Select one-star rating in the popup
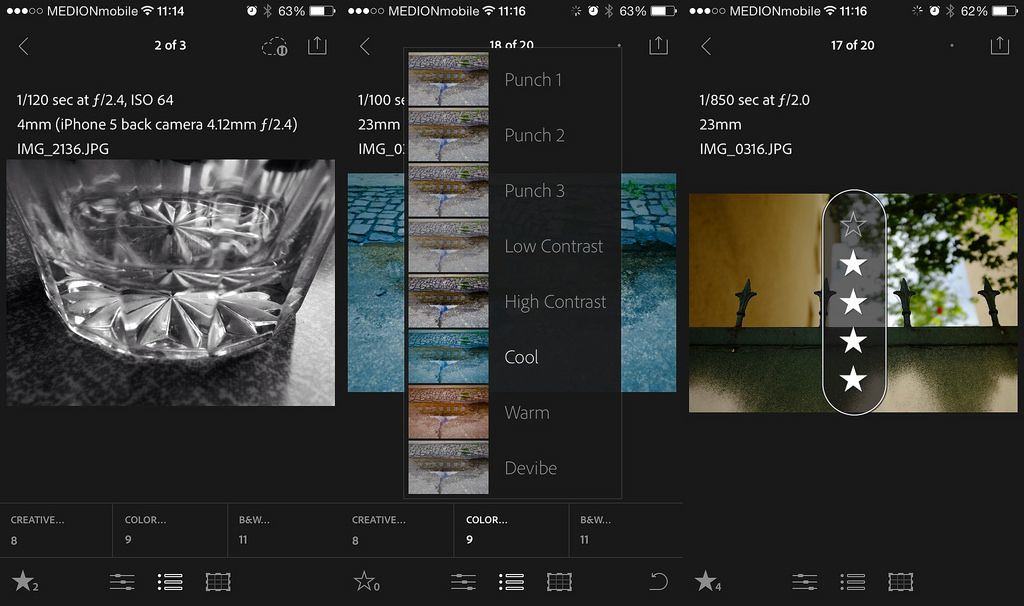The image size is (1024, 606). [853, 379]
